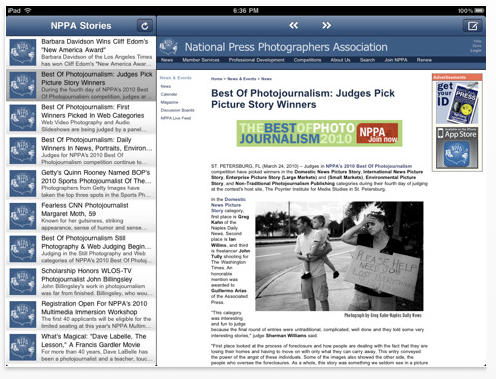Viewport: 496px width, 379px height.
Task: Refresh the NPPA Stories list
Action: [x=144, y=26]
